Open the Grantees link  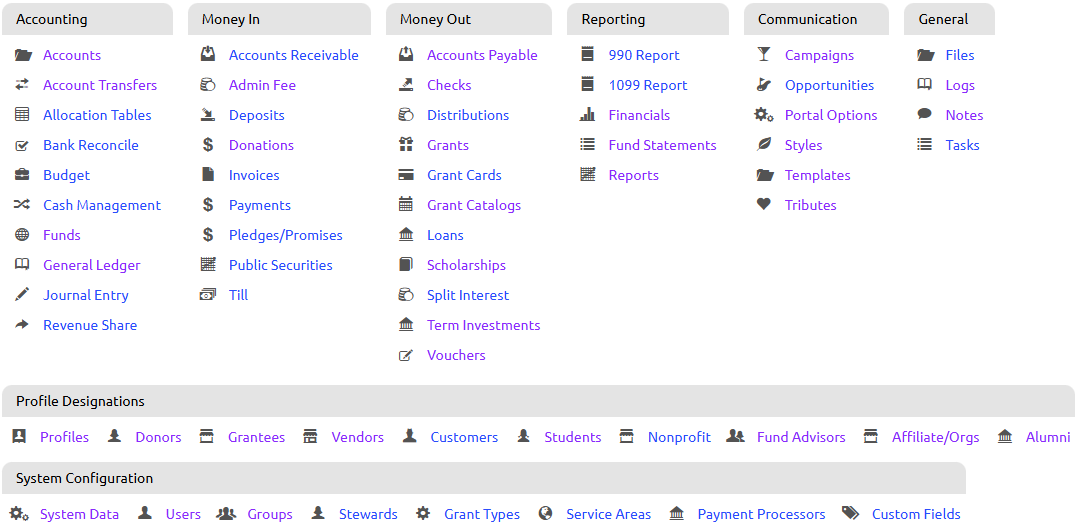(256, 437)
